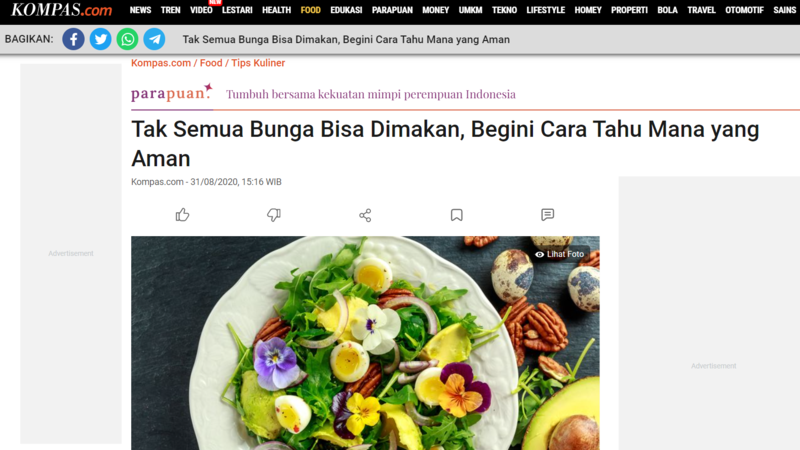Share article via Telegram icon
This screenshot has width=800, height=450.
click(x=154, y=39)
